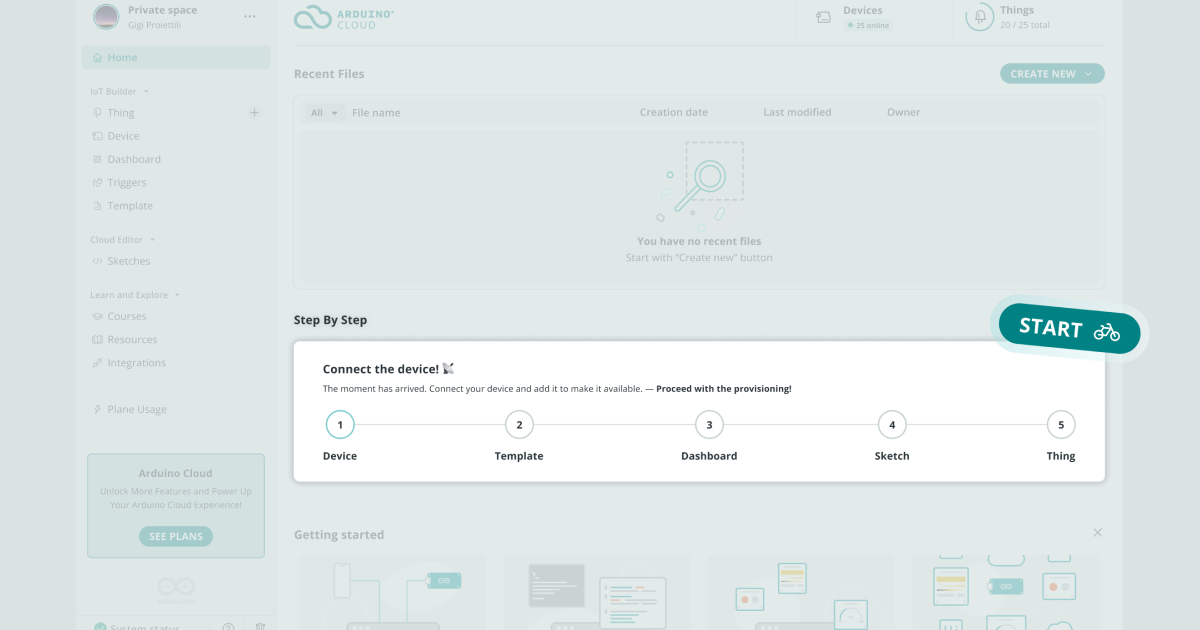1200x630 pixels.
Task: Select step 2 Template circle
Action: point(519,425)
